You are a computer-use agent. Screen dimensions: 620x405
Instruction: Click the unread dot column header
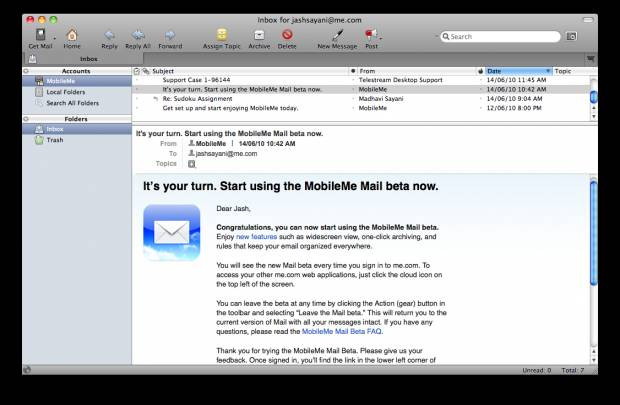click(x=353, y=71)
